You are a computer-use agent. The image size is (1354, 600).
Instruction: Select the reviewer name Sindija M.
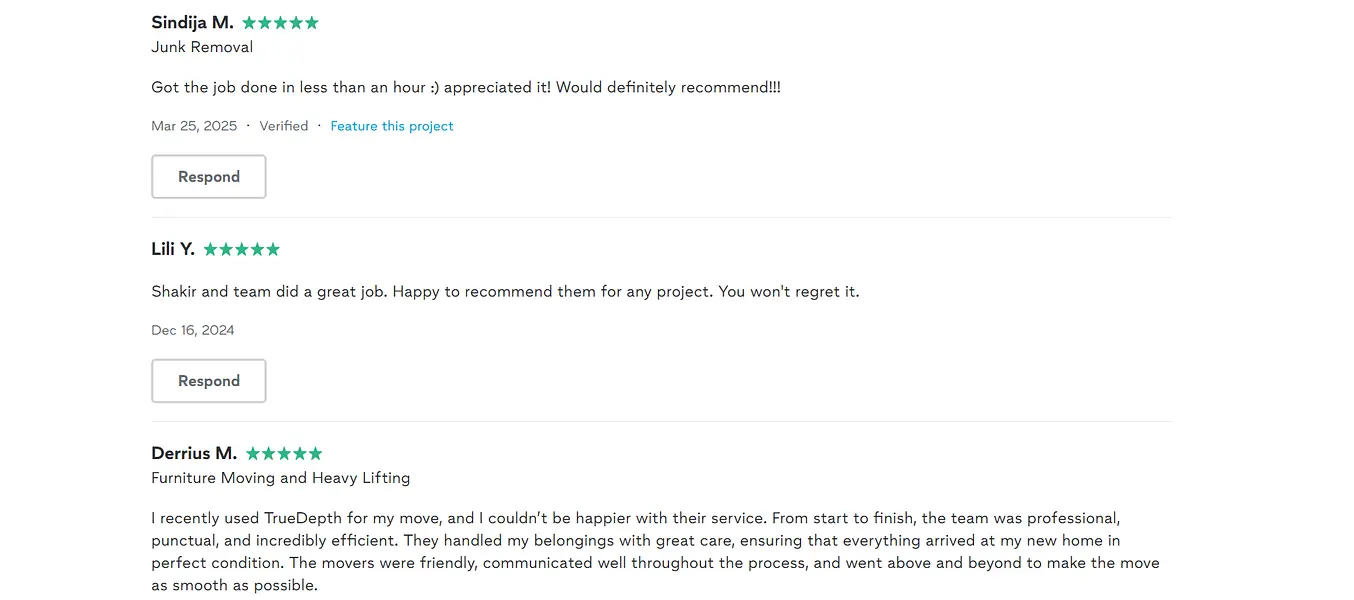coord(192,22)
